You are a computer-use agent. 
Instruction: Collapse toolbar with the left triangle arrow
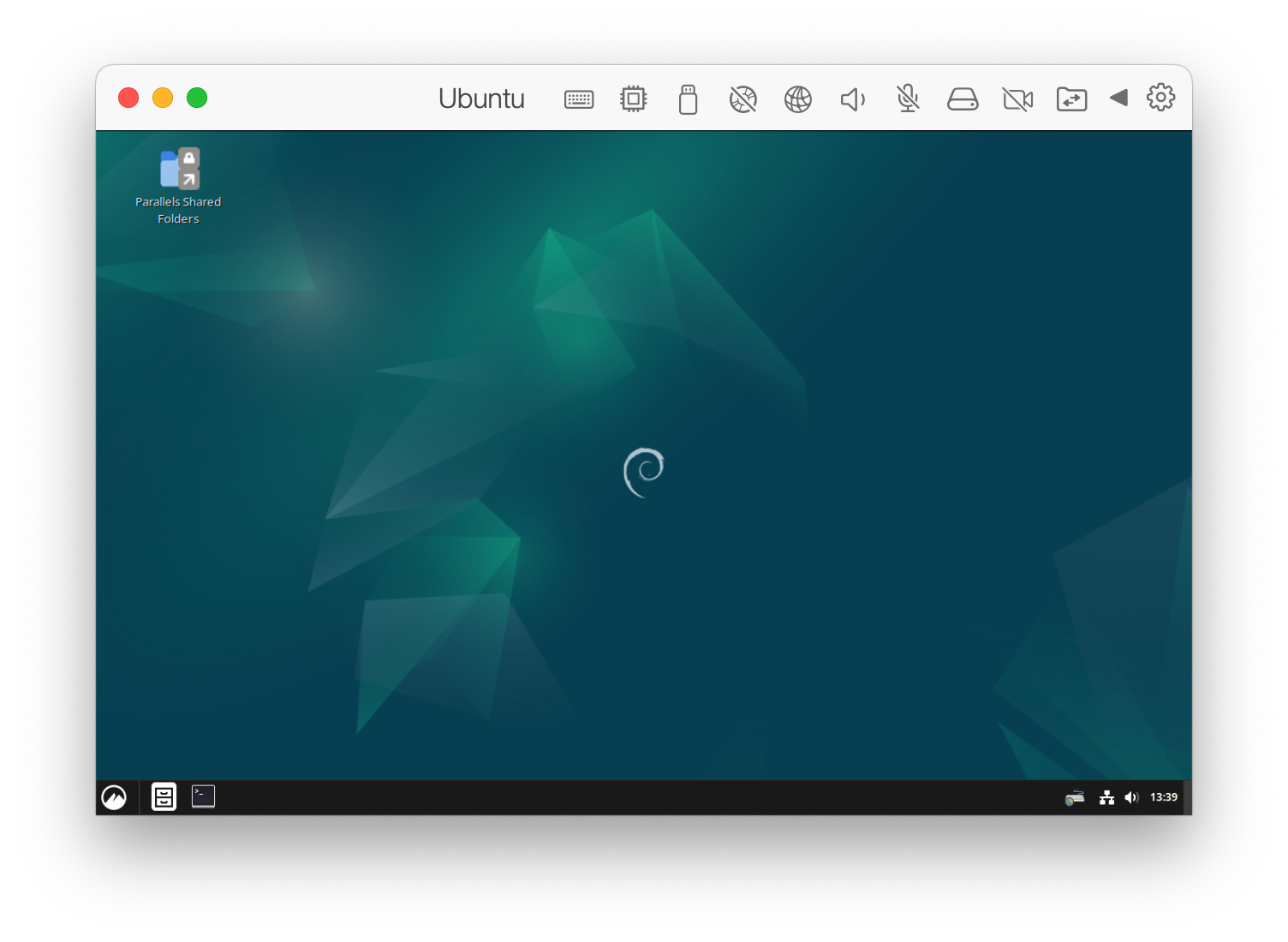(x=1118, y=98)
